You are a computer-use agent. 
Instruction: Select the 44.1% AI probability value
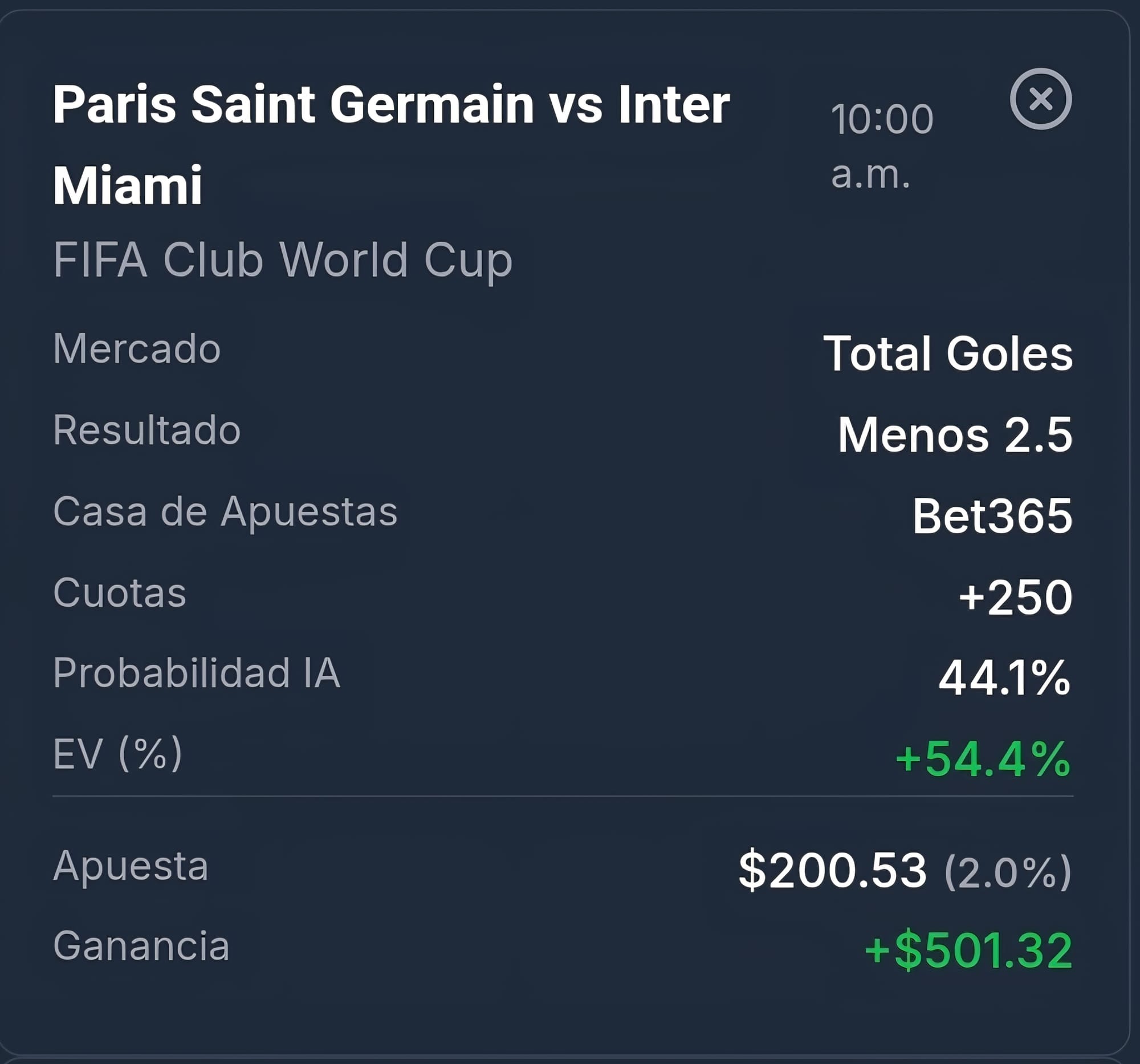pos(1004,678)
